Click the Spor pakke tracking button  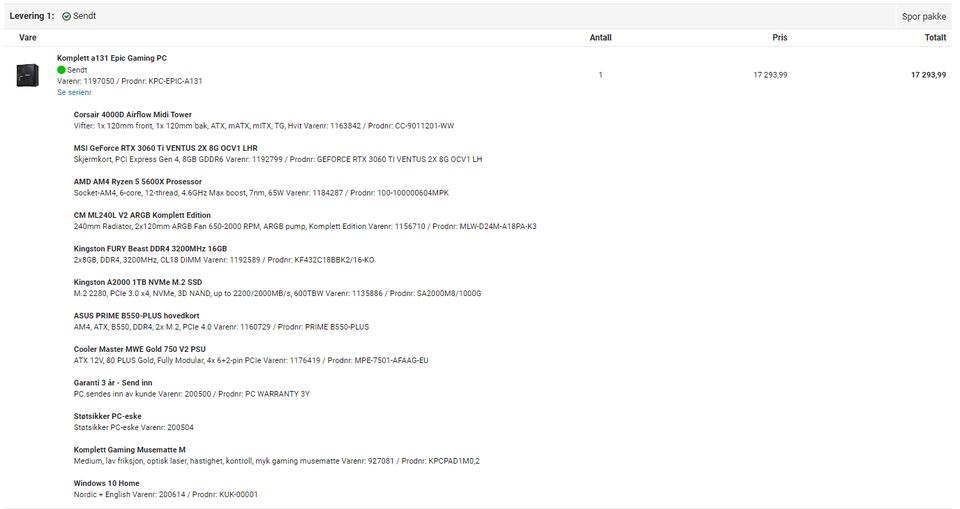(x=923, y=17)
